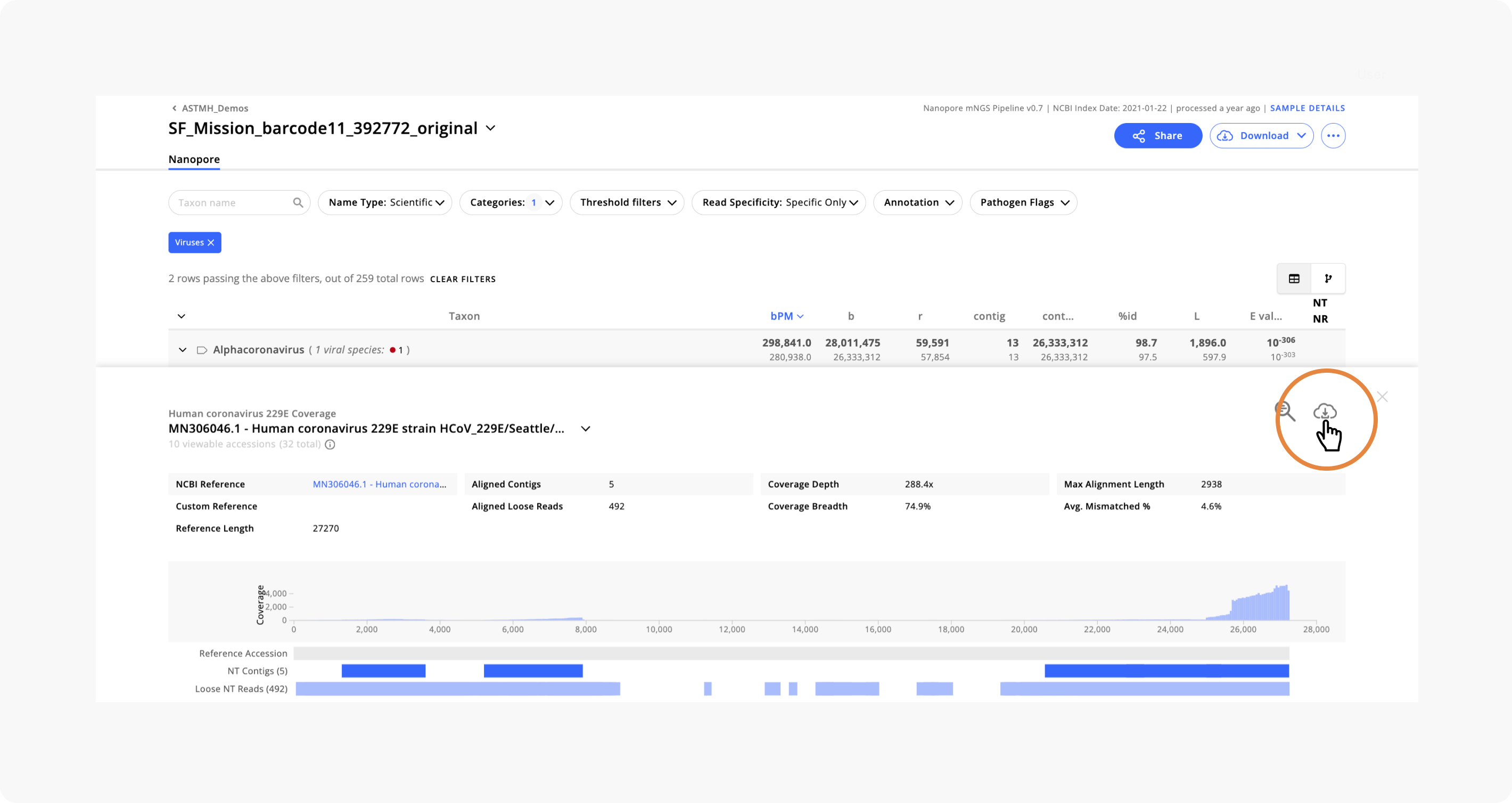Switch to taxonomic tree view icon

click(x=1328, y=279)
